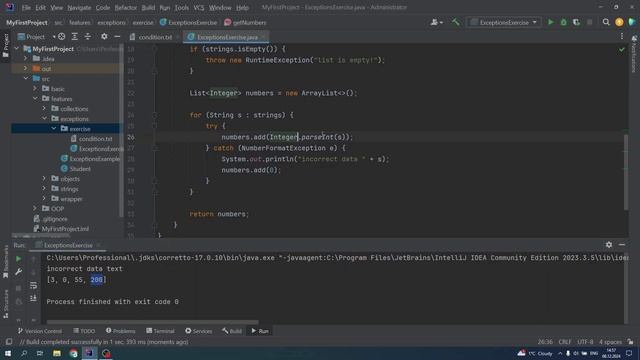Click UTF-8 encoding in status bar
This screenshot has width=640, height=360.
tap(585, 342)
